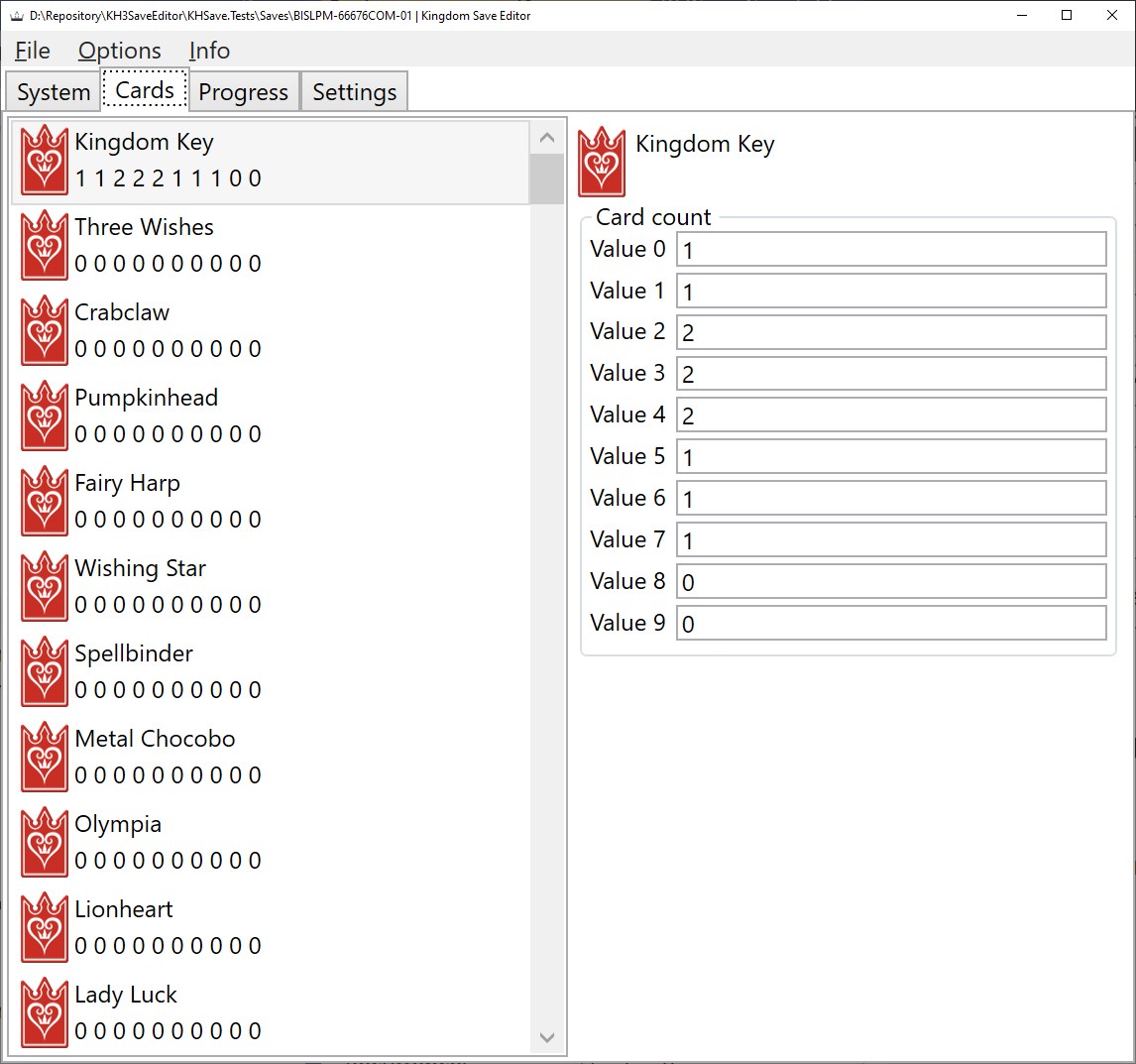The image size is (1136, 1064).
Task: Maximize the Kingdom Save Editor window
Action: click(1067, 15)
